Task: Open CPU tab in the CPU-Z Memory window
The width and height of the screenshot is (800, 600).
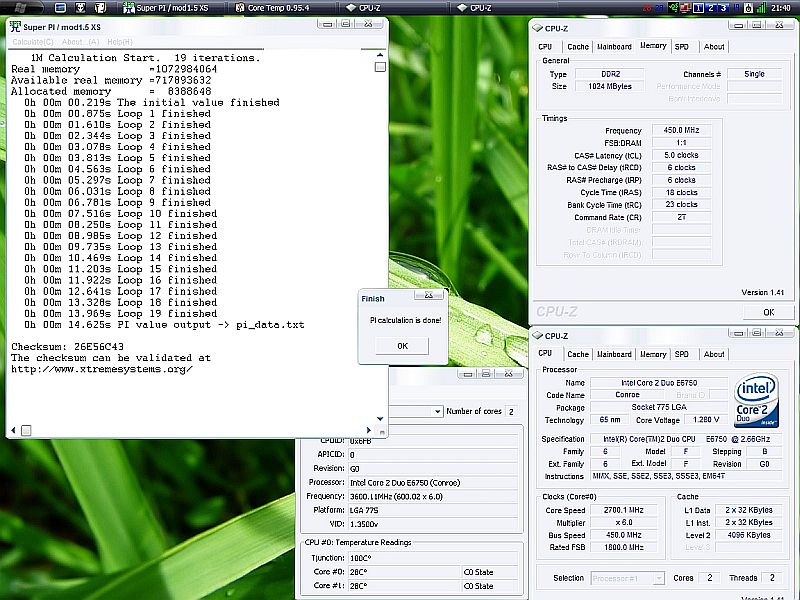Action: point(545,46)
